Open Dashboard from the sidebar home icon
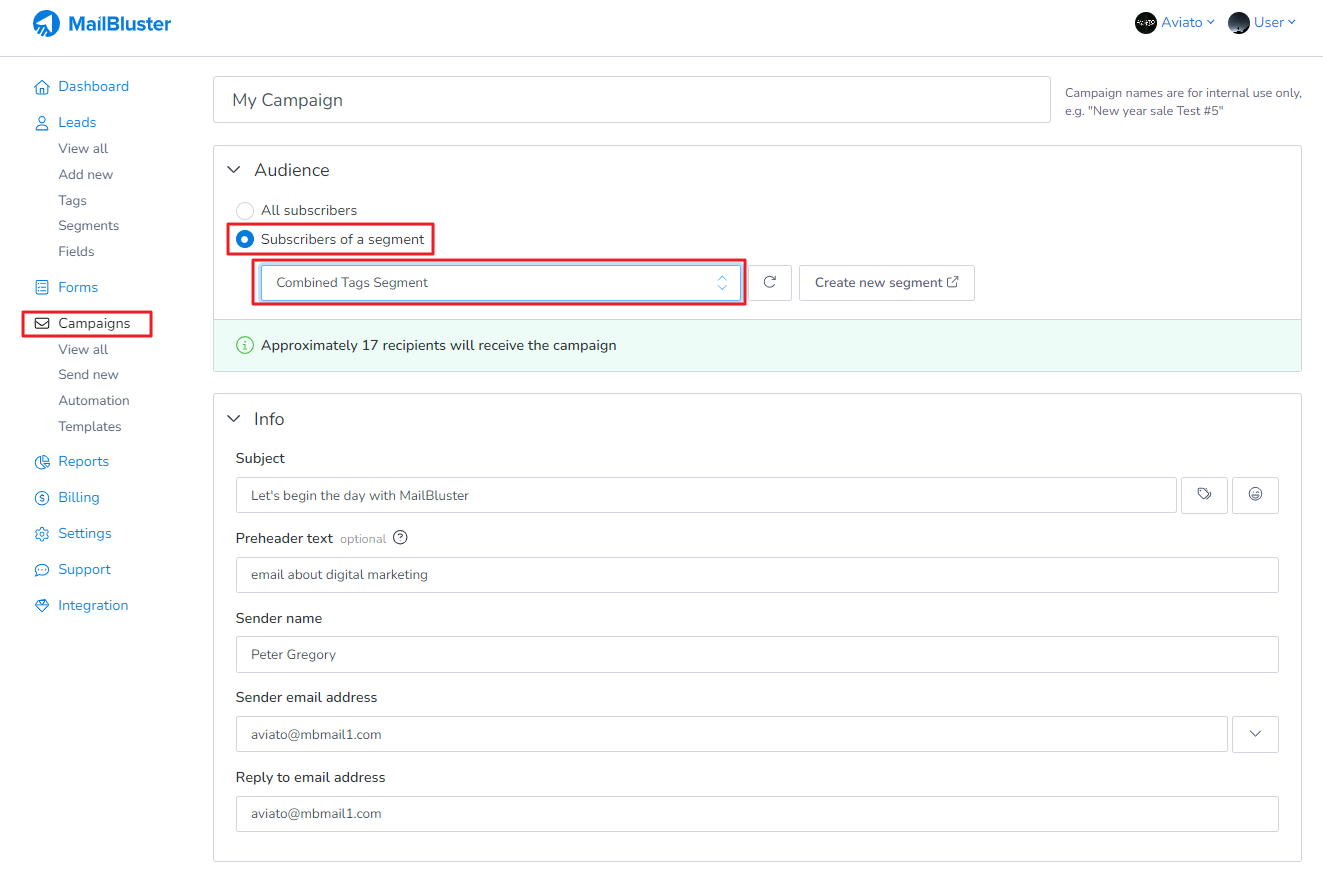Screen dimensions: 1323x872 click(42, 87)
